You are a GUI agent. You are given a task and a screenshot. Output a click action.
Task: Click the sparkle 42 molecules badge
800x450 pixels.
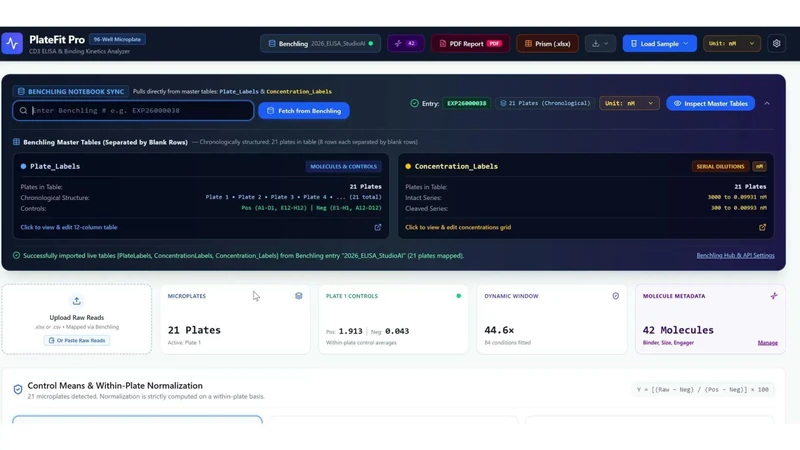(x=406, y=44)
